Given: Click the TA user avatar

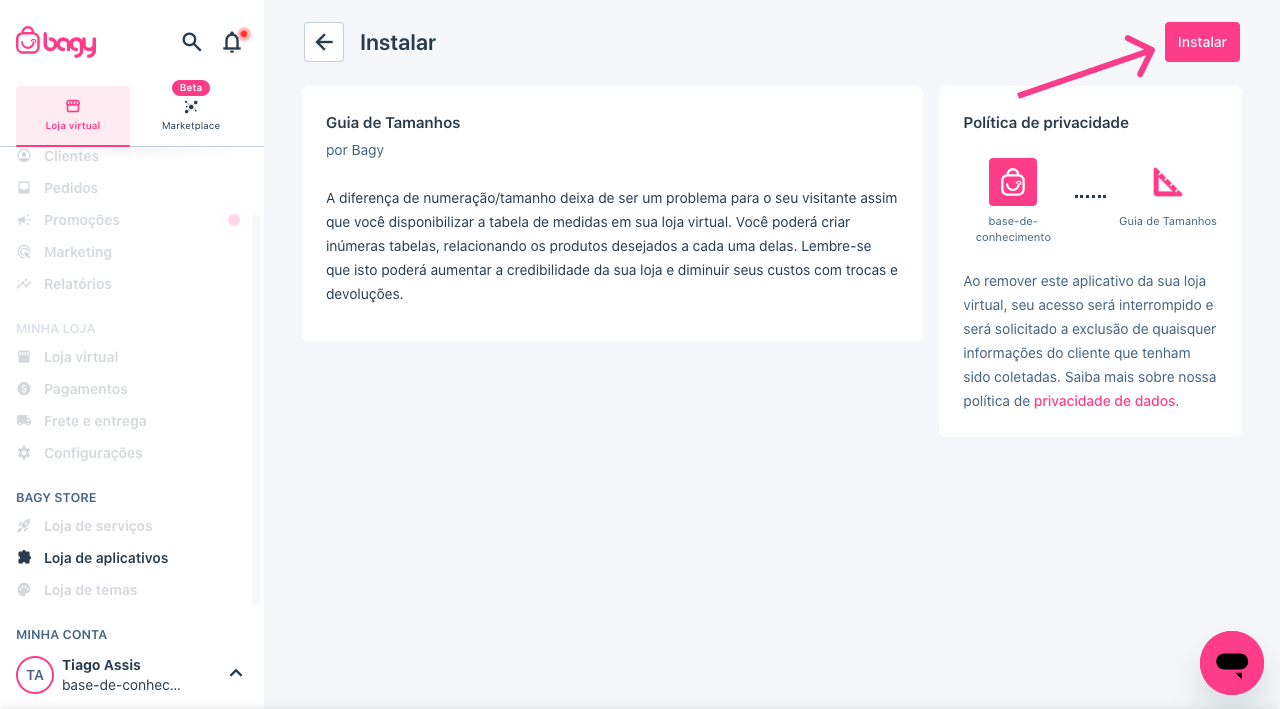Looking at the screenshot, I should coord(35,675).
